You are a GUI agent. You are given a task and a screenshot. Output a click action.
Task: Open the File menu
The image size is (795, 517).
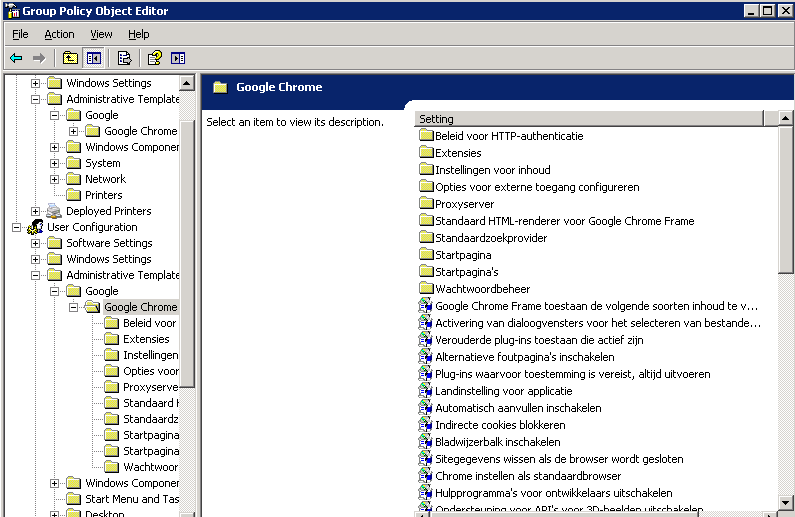click(20, 34)
